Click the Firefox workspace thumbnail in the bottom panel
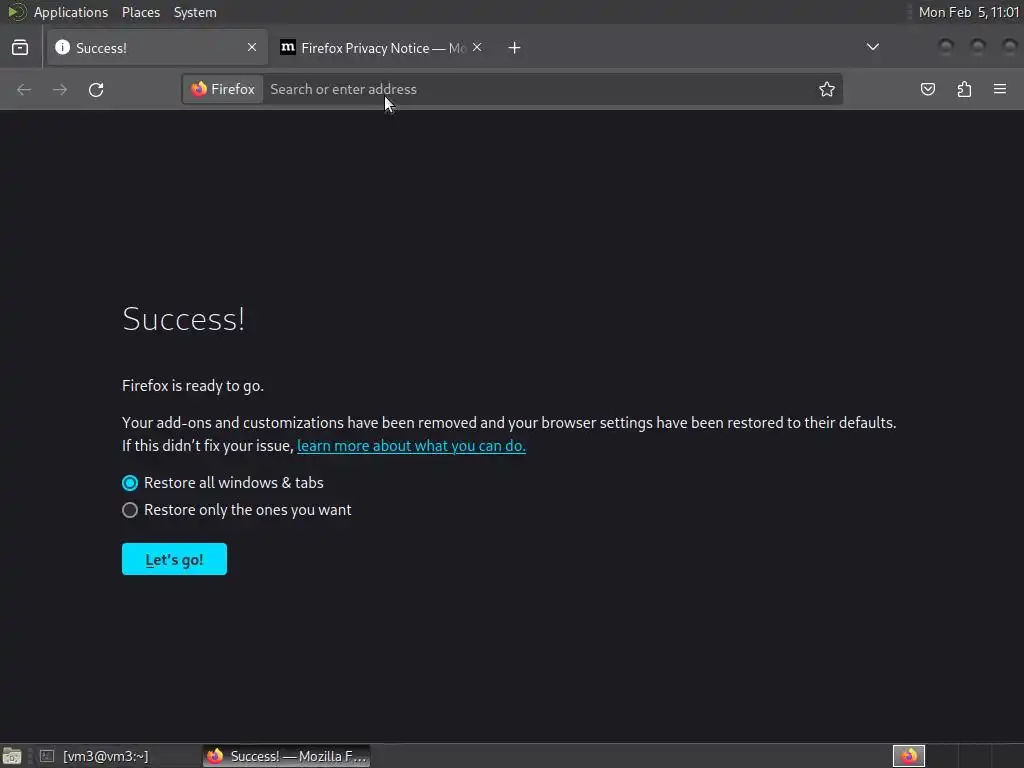 [909, 756]
